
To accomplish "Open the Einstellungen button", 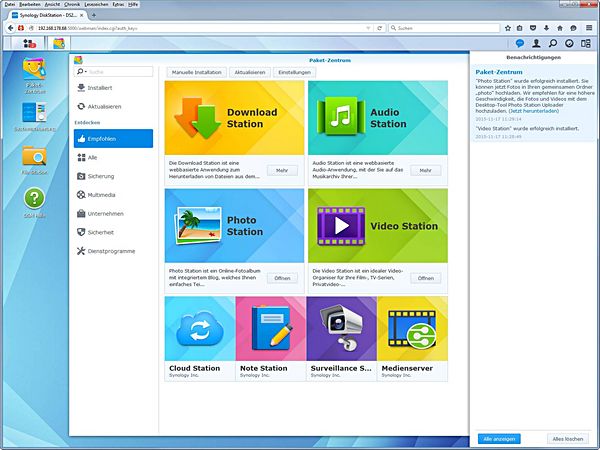I will click(x=295, y=72).
